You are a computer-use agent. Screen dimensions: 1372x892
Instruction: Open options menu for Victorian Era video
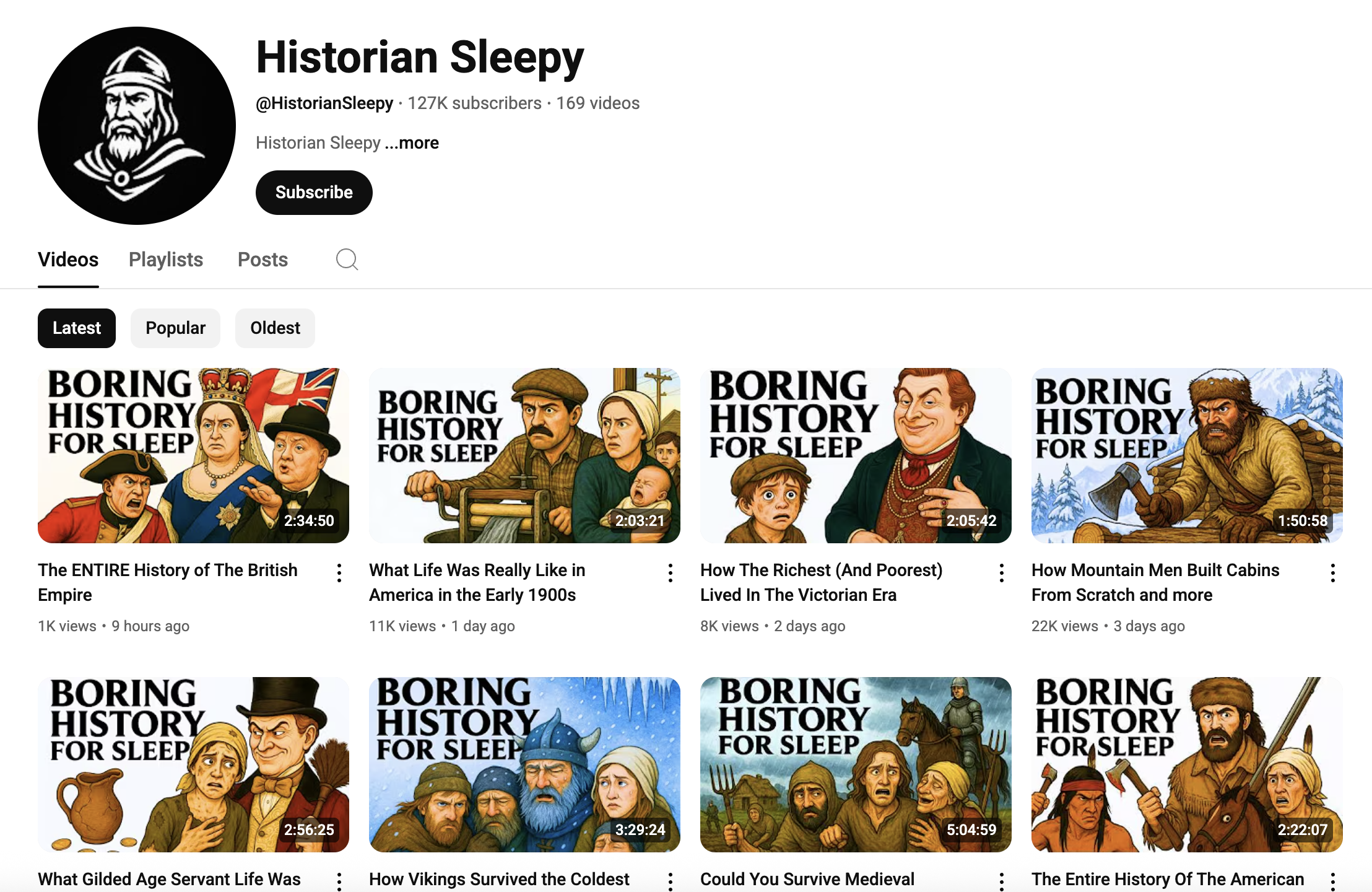(1002, 573)
